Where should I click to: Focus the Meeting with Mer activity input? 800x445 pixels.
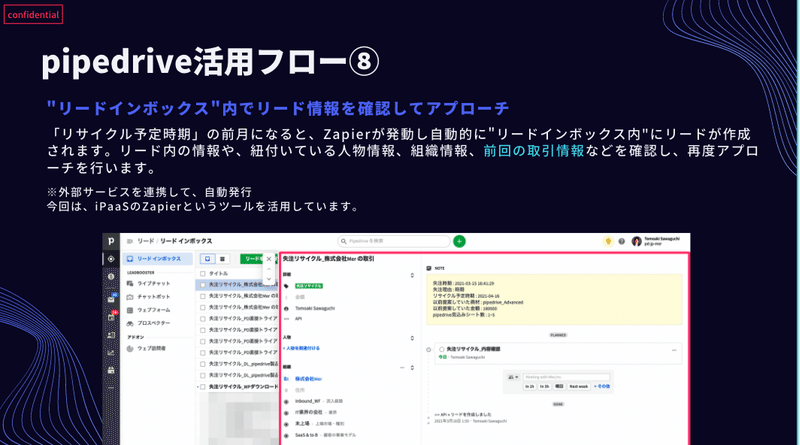tap(566, 377)
